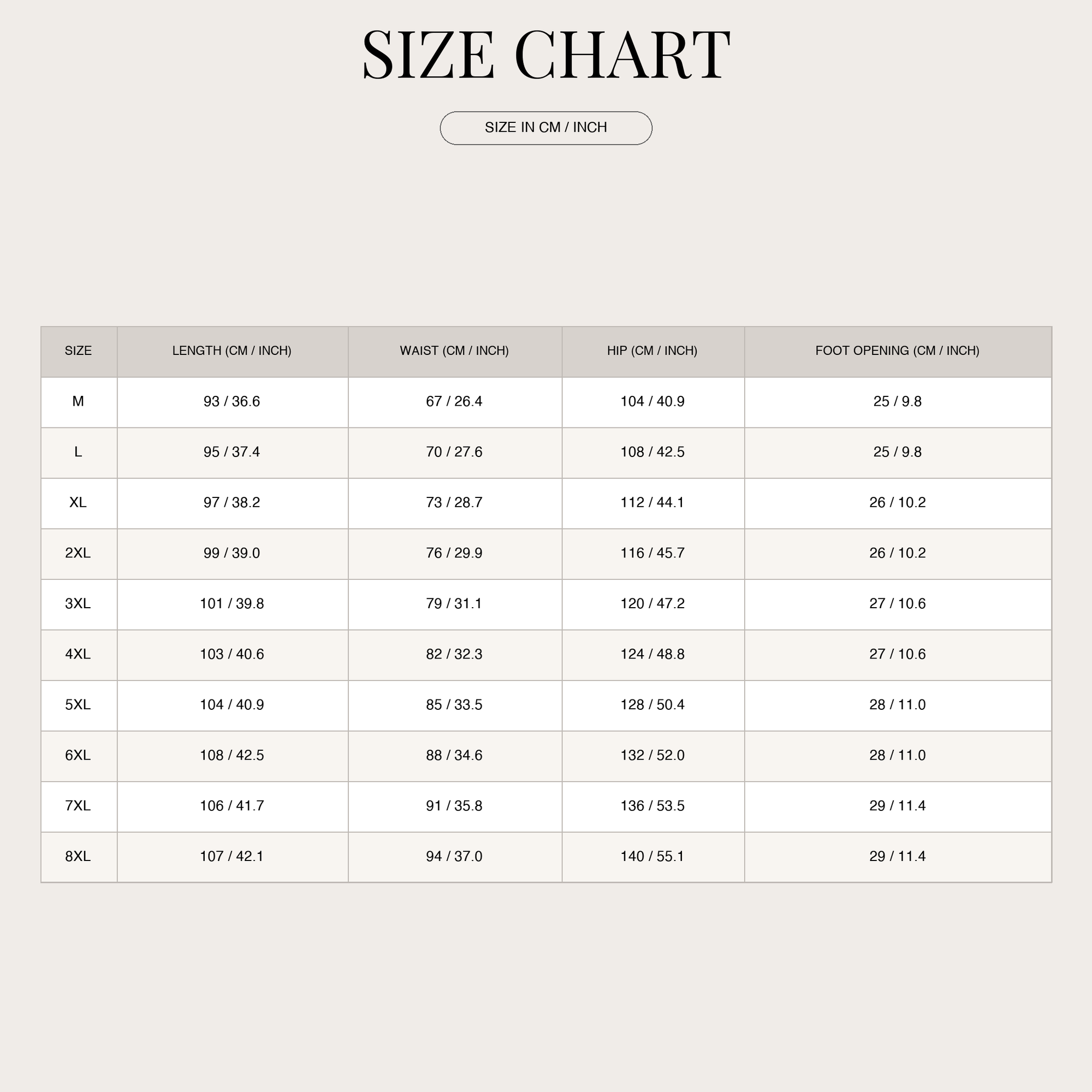The height and width of the screenshot is (1092, 1092).
Task: Select the length cell 93 / 36.6
Action: [232, 402]
